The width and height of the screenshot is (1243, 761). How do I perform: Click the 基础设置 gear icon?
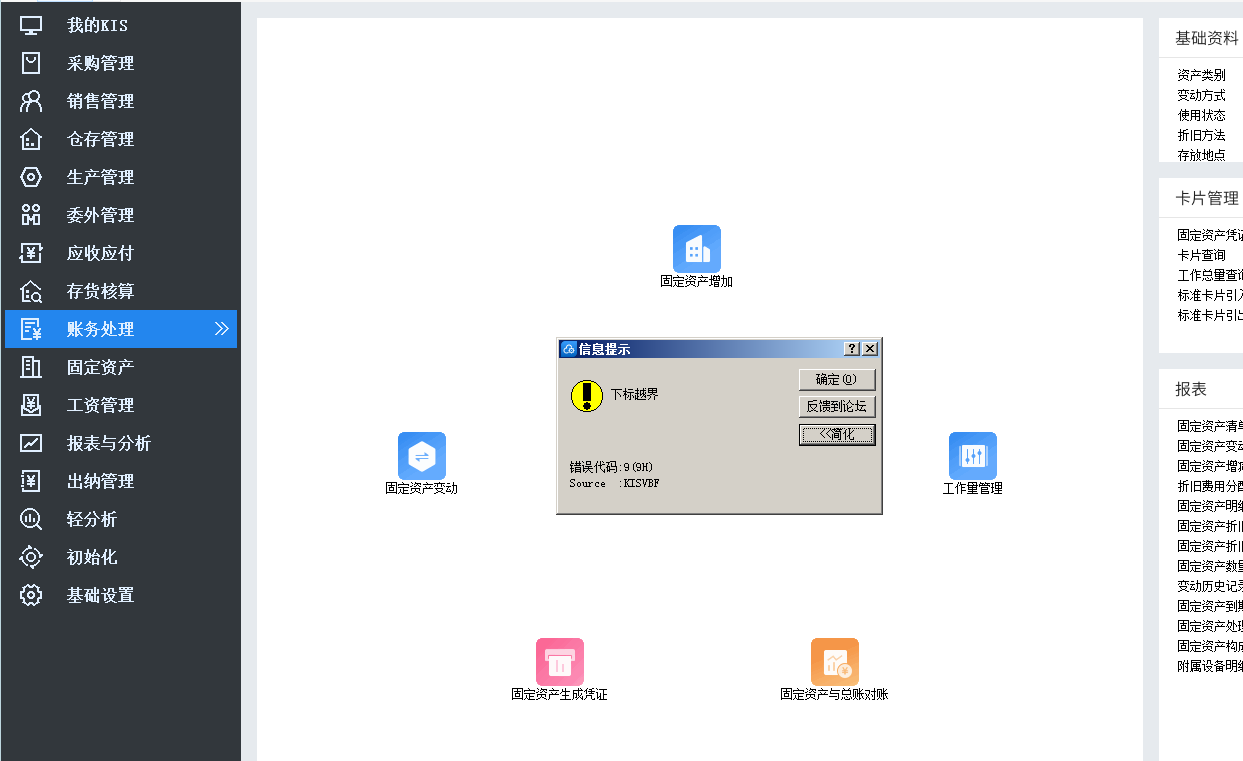[x=32, y=595]
